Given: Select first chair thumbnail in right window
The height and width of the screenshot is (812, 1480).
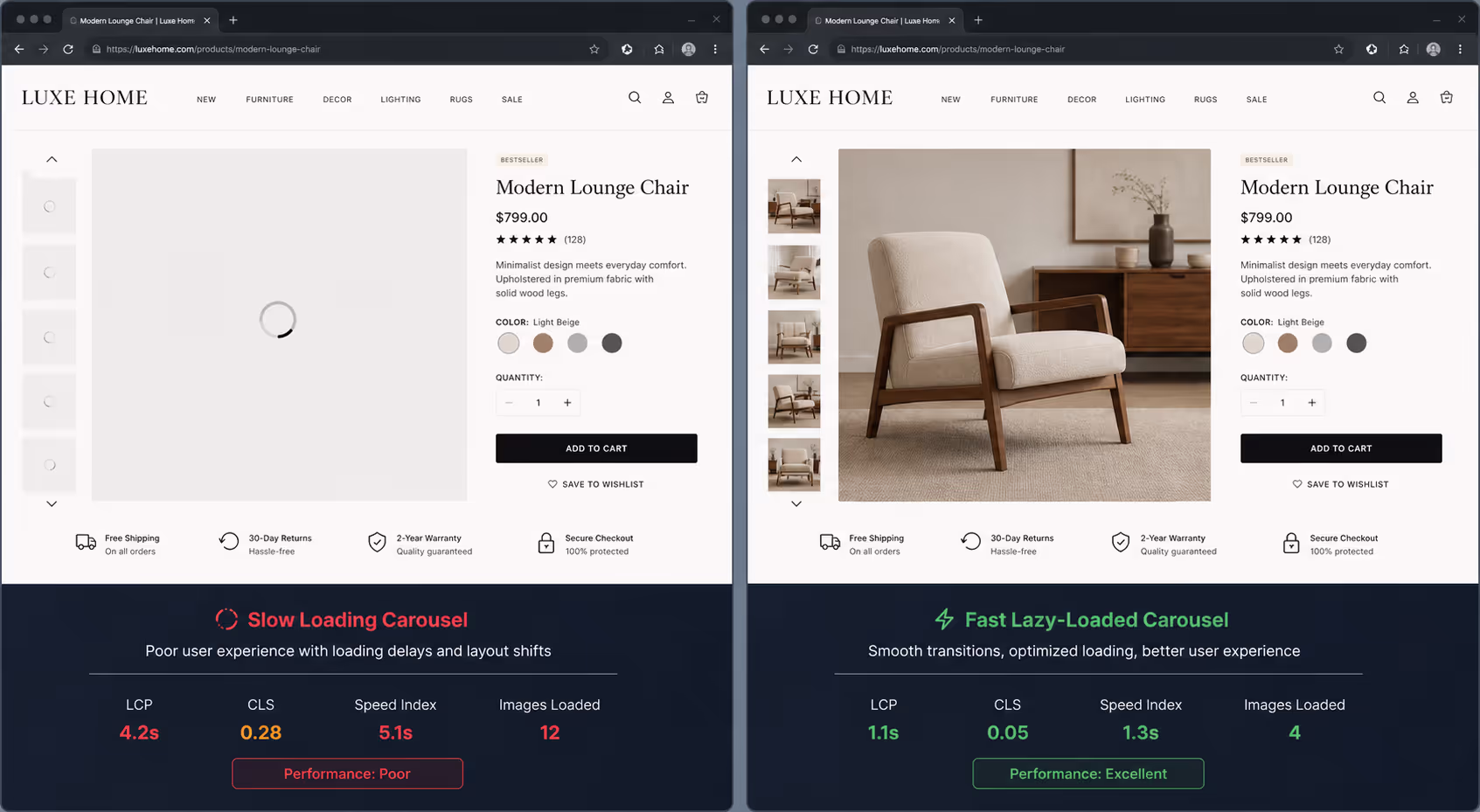Looking at the screenshot, I should (794, 206).
